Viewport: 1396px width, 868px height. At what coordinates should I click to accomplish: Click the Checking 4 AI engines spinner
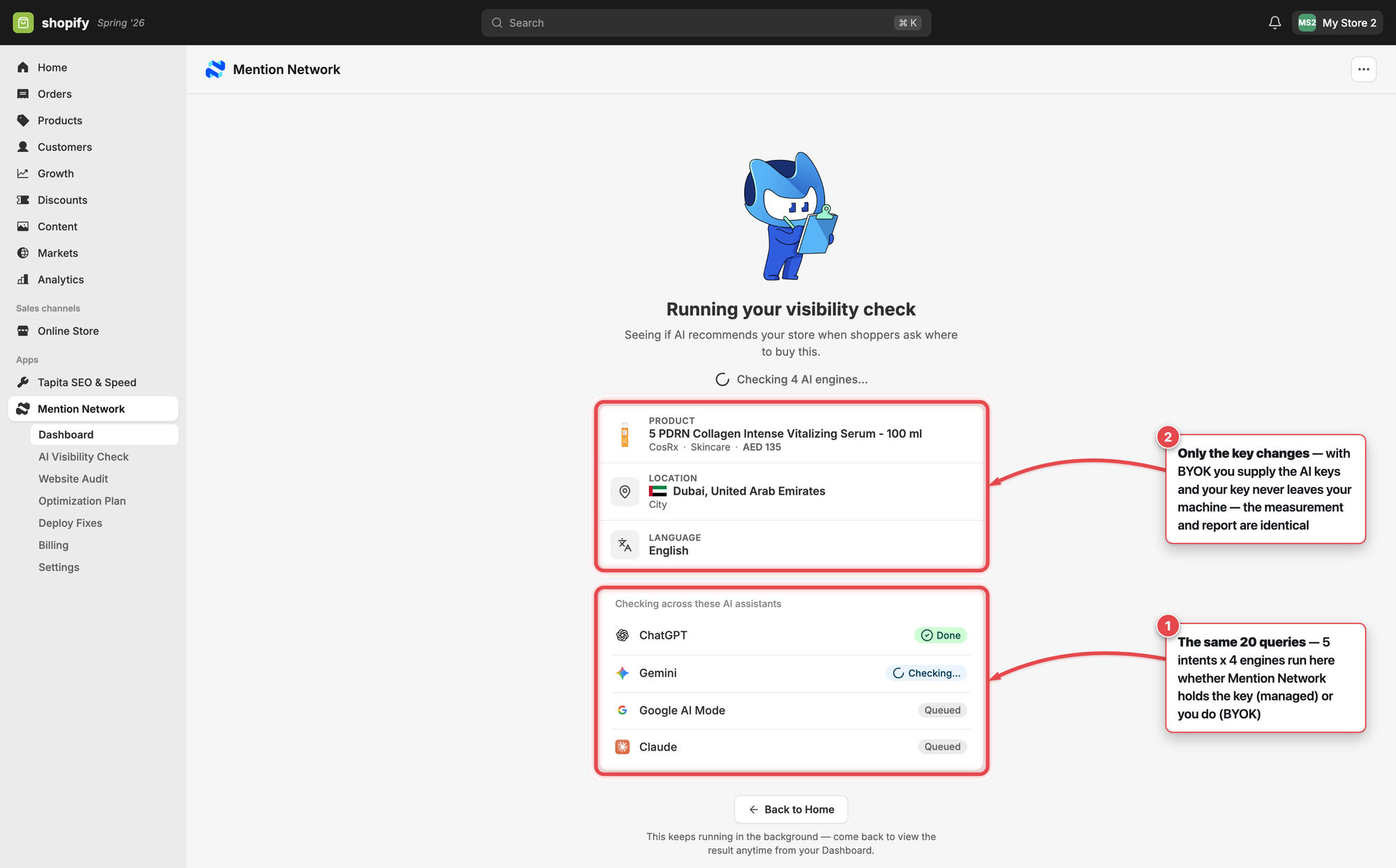(722, 380)
